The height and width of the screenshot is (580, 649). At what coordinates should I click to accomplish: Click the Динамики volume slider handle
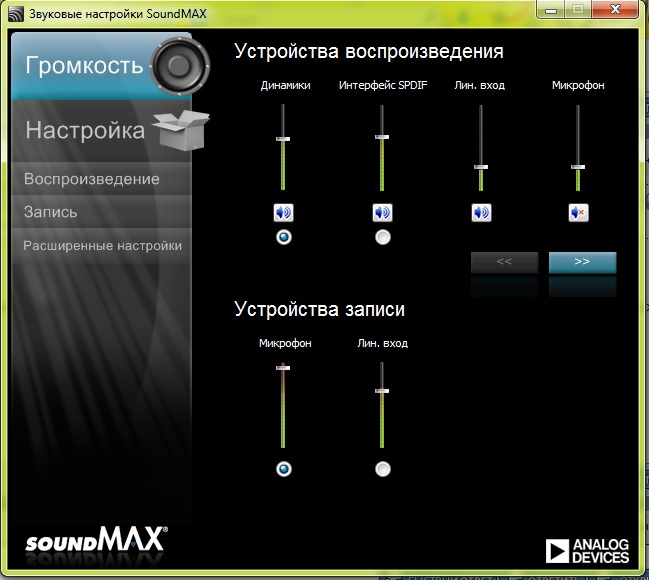(x=284, y=139)
